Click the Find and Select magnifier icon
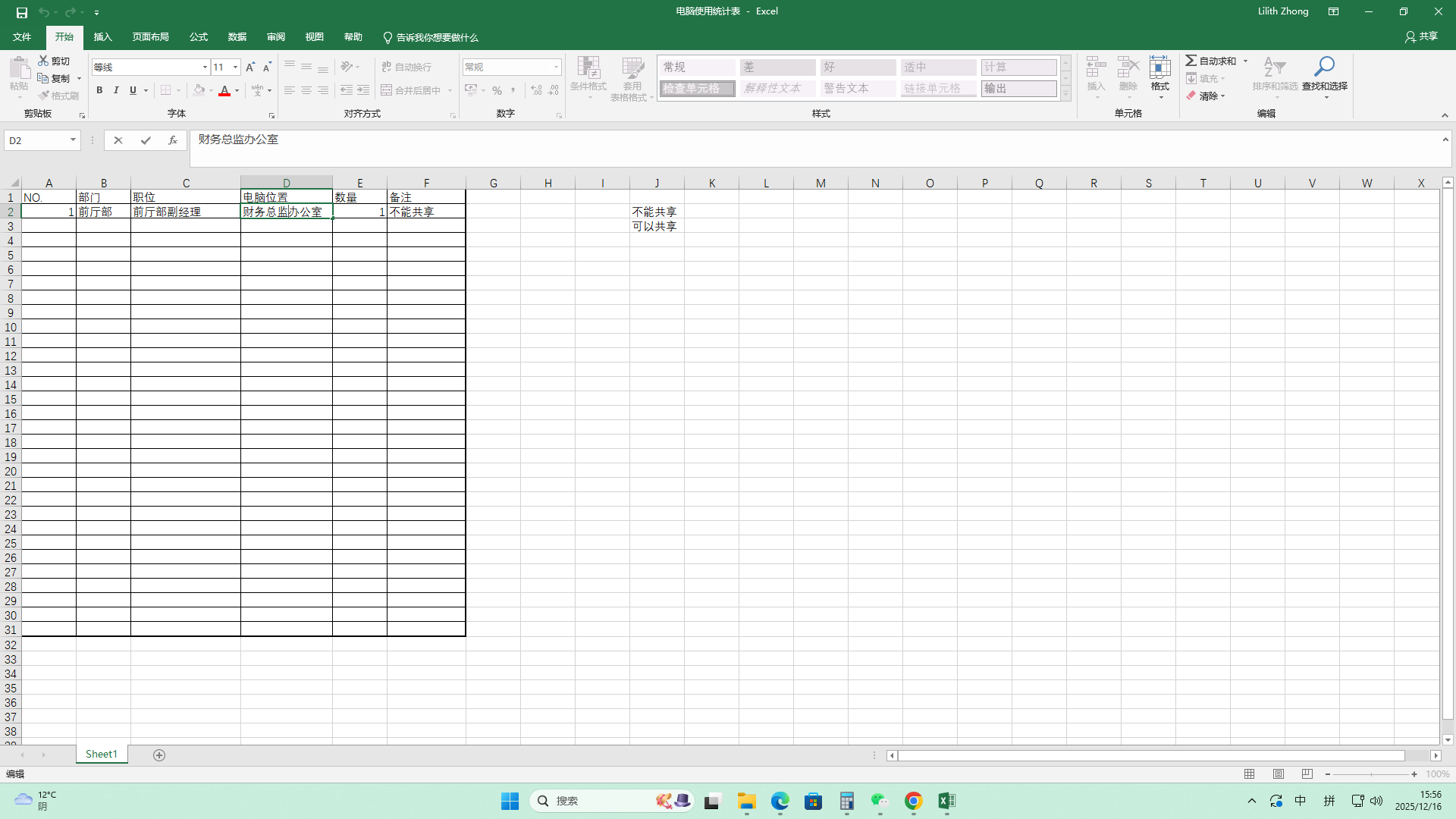 tap(1324, 67)
